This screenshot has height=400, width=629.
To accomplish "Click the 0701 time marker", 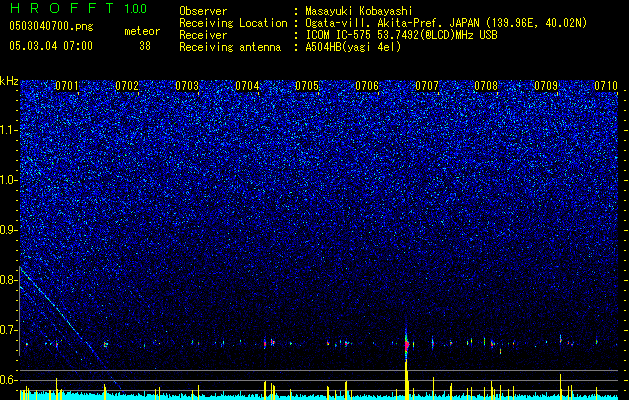I will click(67, 86).
